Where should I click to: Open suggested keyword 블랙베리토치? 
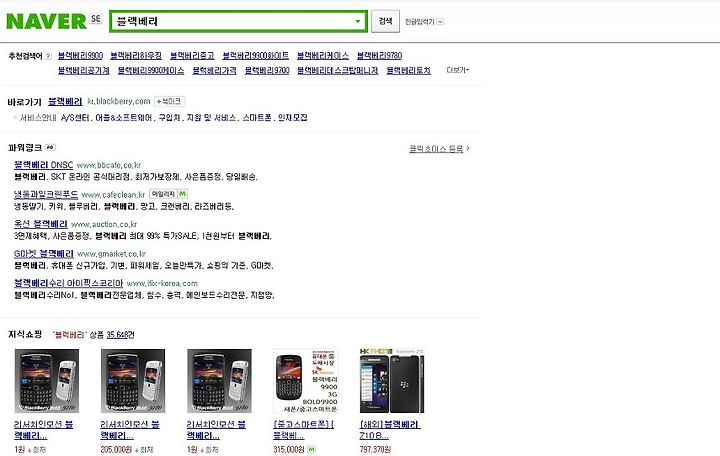[x=409, y=70]
